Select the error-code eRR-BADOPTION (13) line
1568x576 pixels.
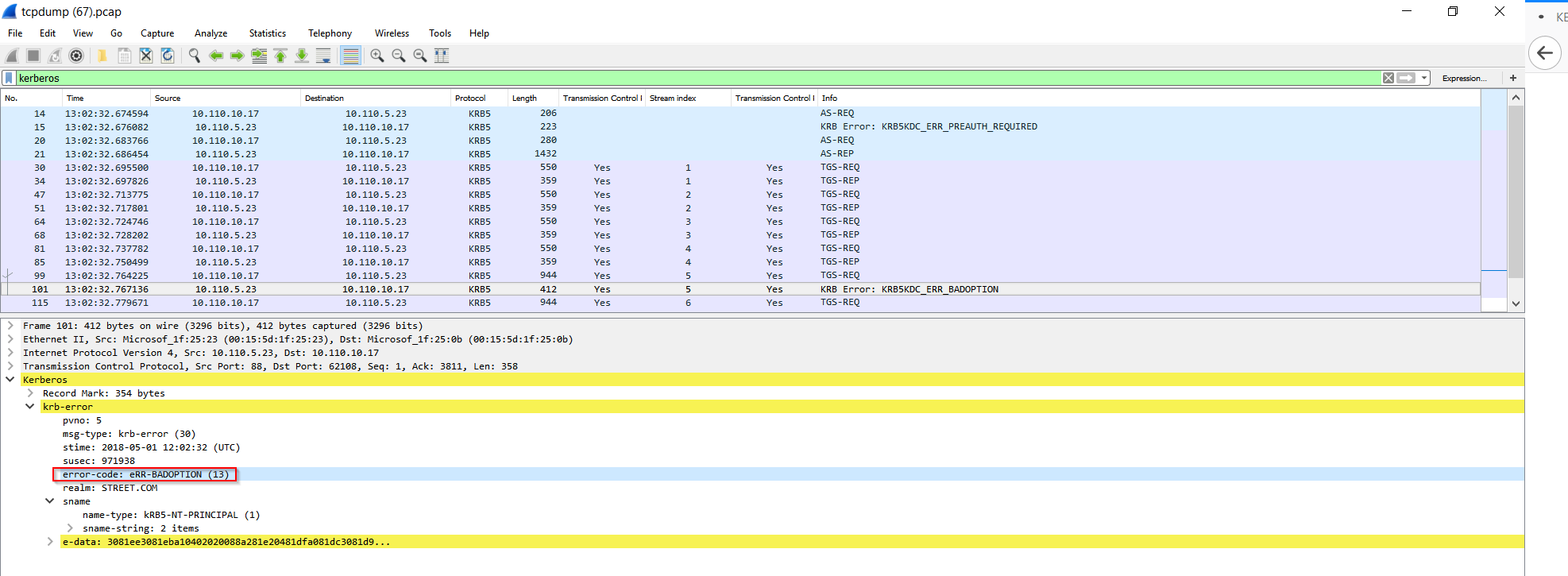point(145,474)
